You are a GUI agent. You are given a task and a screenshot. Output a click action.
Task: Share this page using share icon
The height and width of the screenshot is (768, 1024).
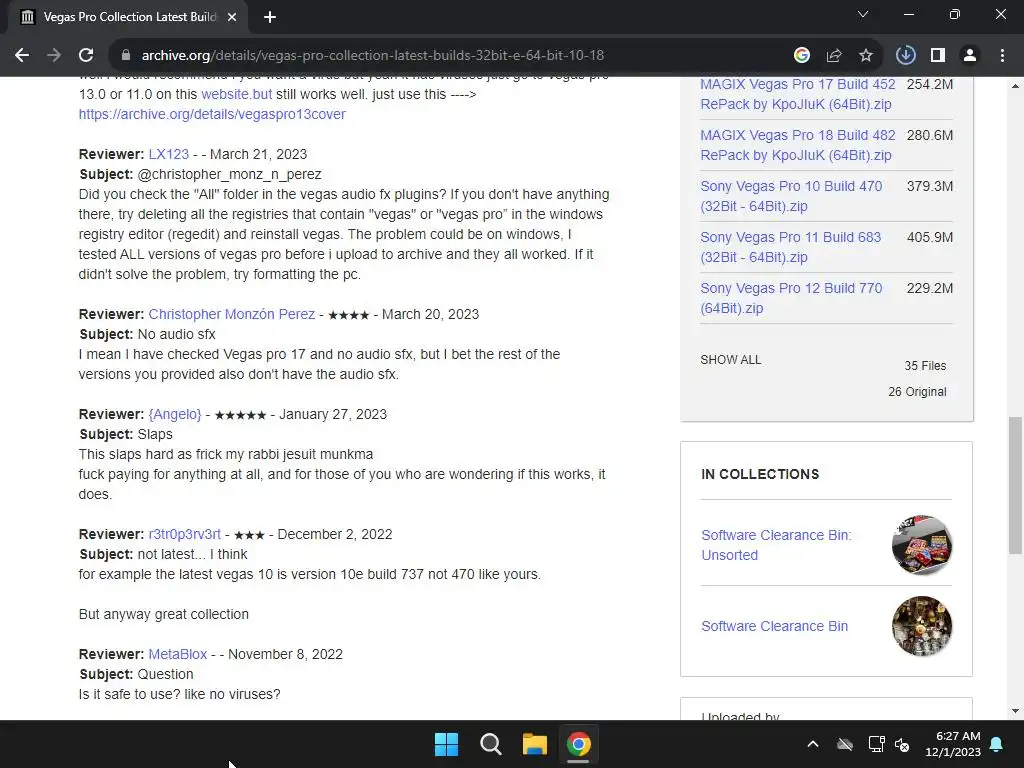[x=834, y=56]
